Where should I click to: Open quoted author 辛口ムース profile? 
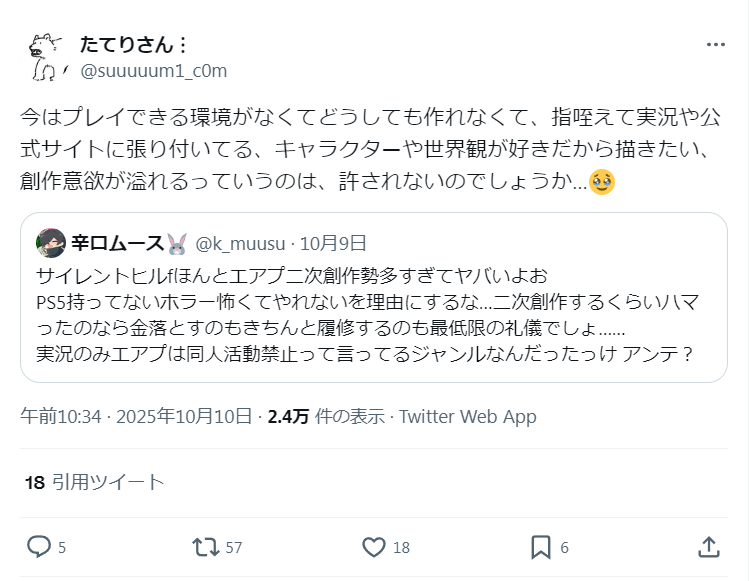point(118,243)
